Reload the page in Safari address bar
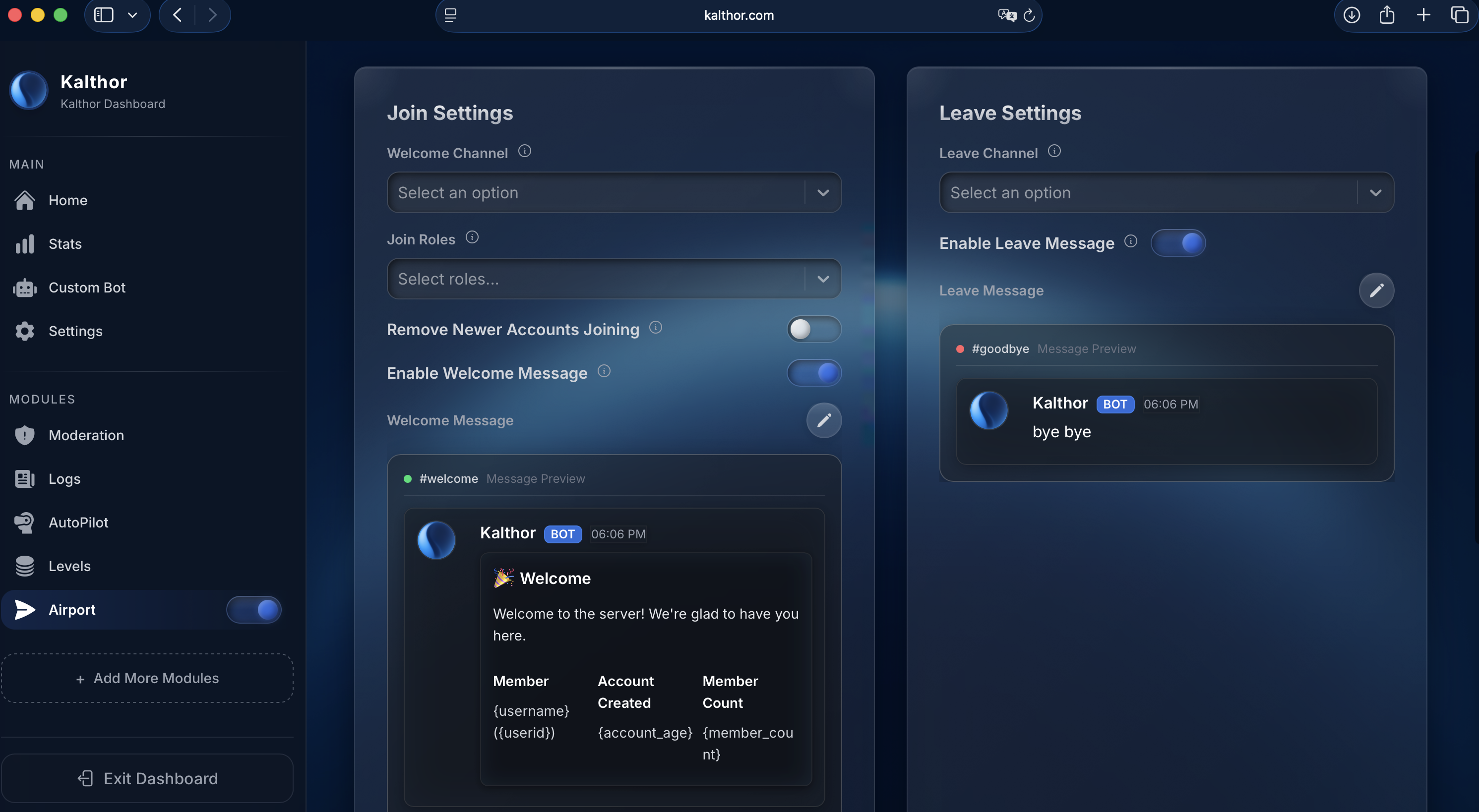 (x=1029, y=15)
